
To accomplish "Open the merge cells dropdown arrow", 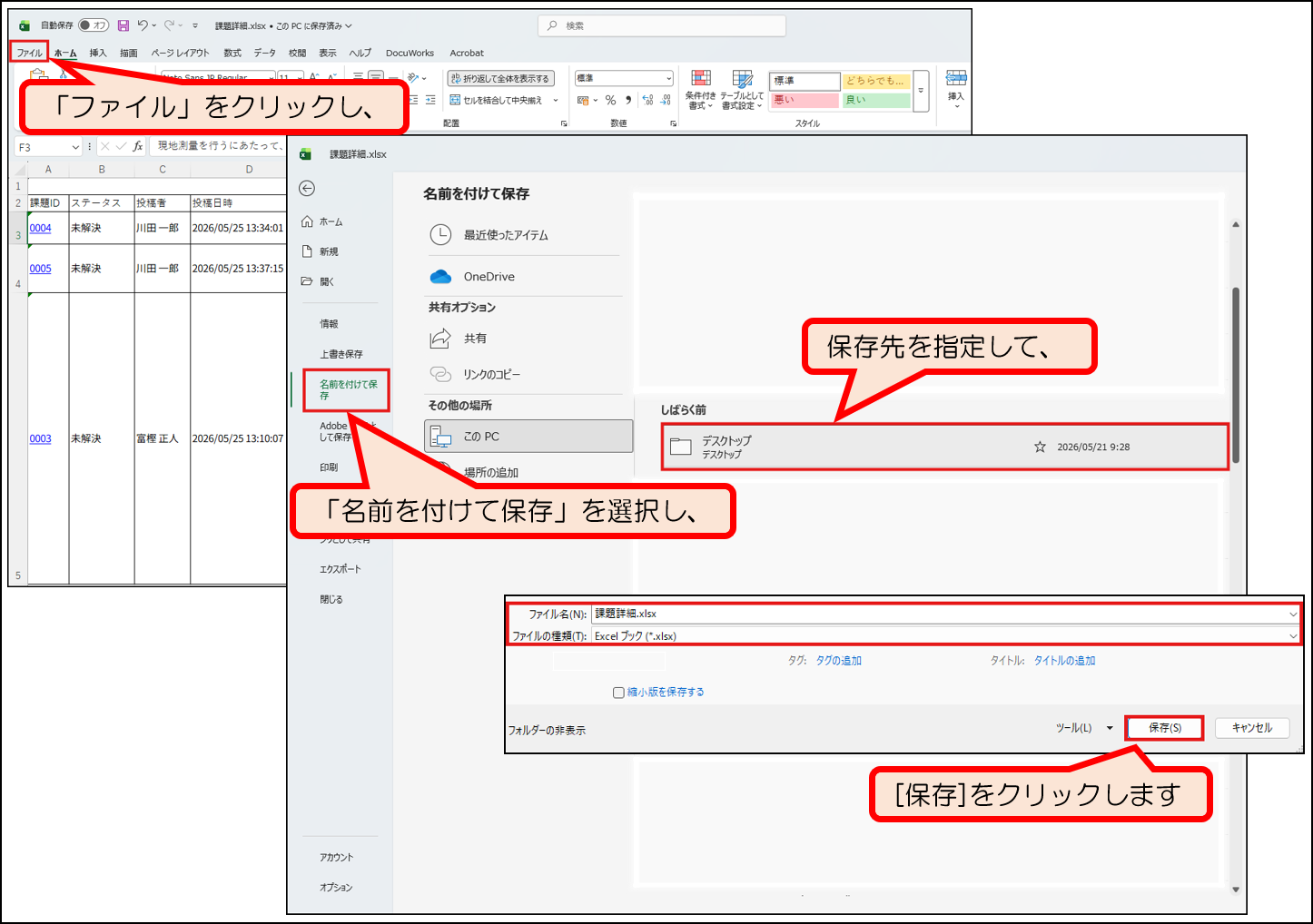I will point(556,100).
